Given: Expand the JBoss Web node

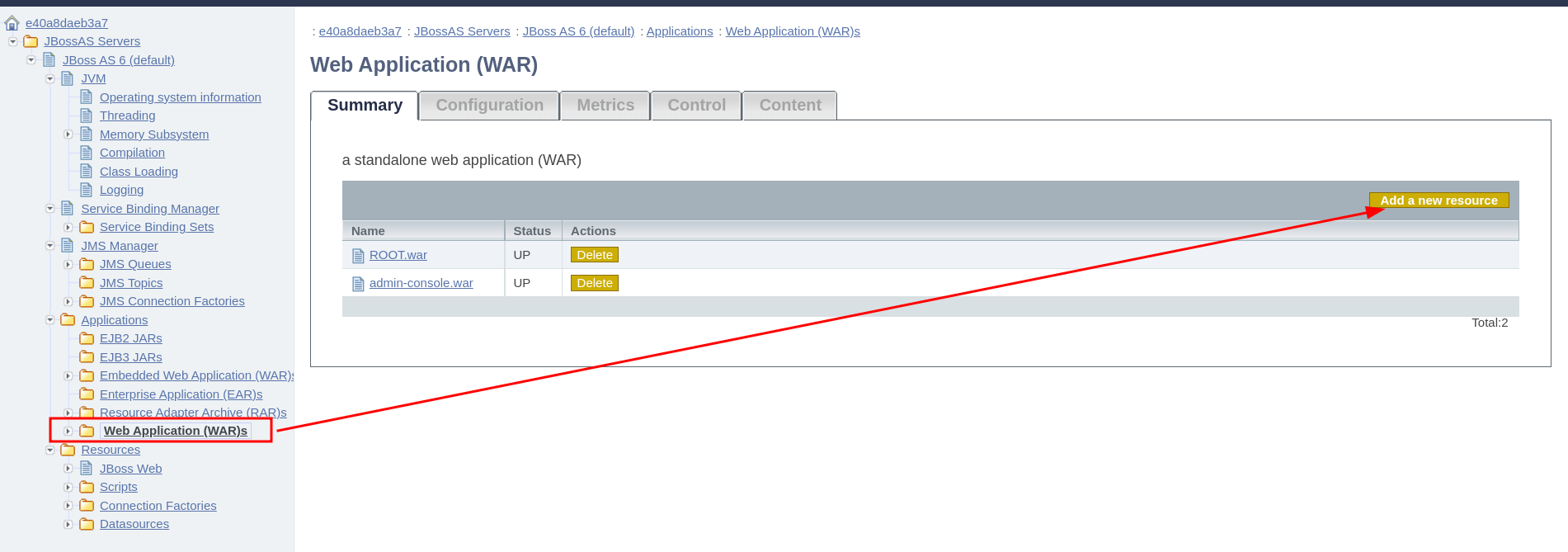Looking at the screenshot, I should click(68, 469).
